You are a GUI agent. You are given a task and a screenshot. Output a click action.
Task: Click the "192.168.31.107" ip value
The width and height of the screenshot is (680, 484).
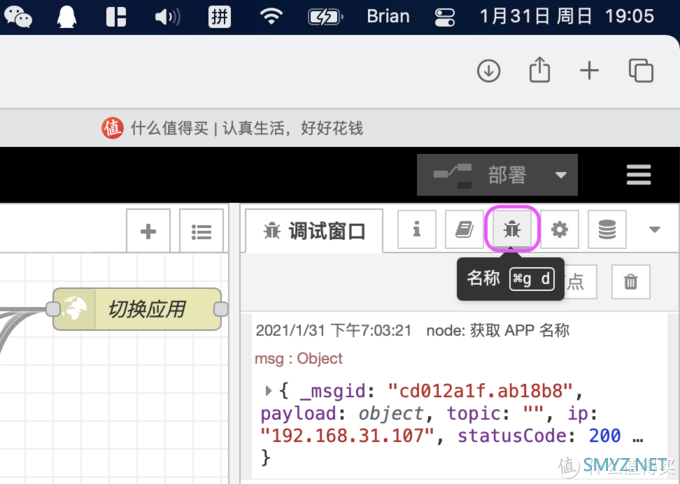[347, 435]
